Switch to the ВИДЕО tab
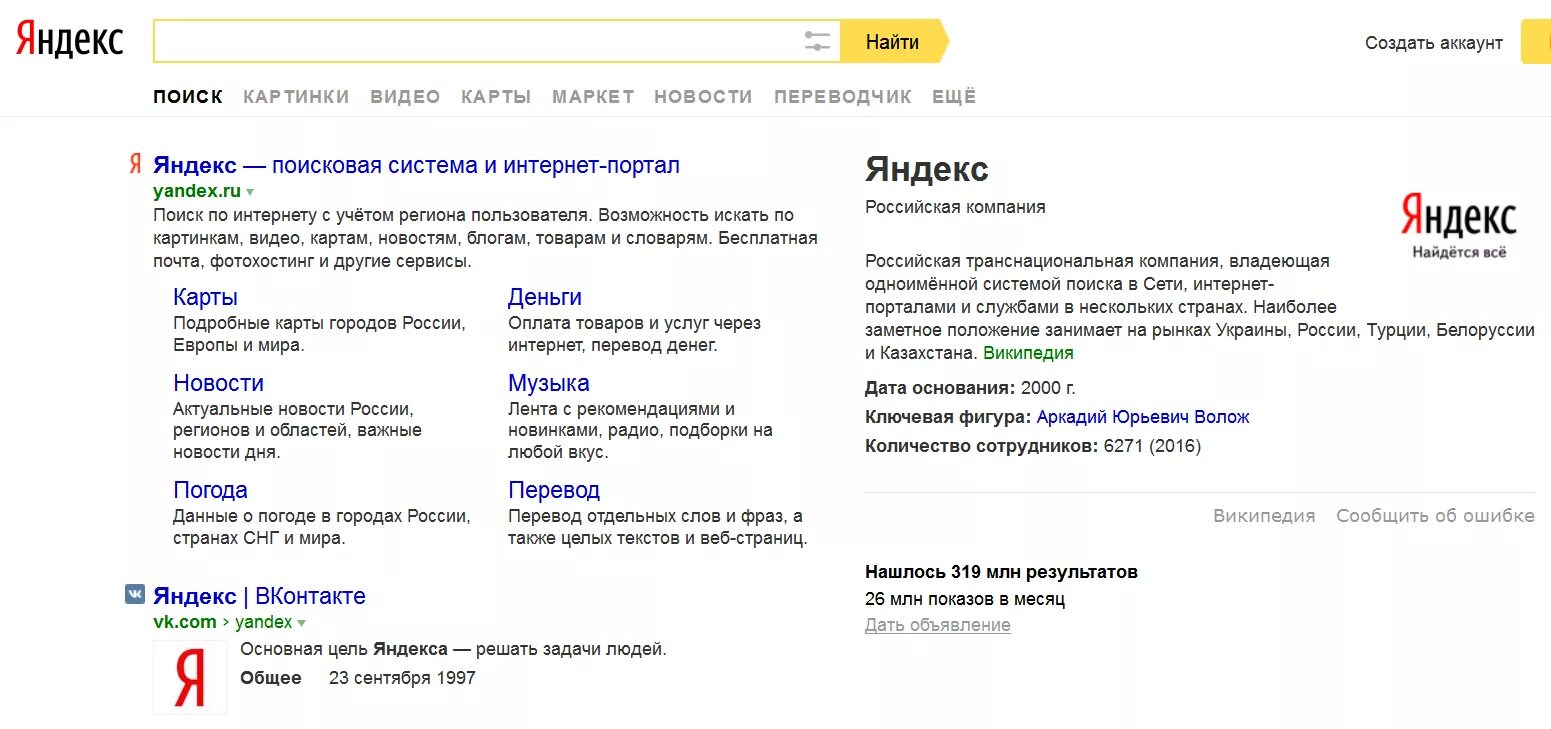1551x729 pixels. coord(405,97)
